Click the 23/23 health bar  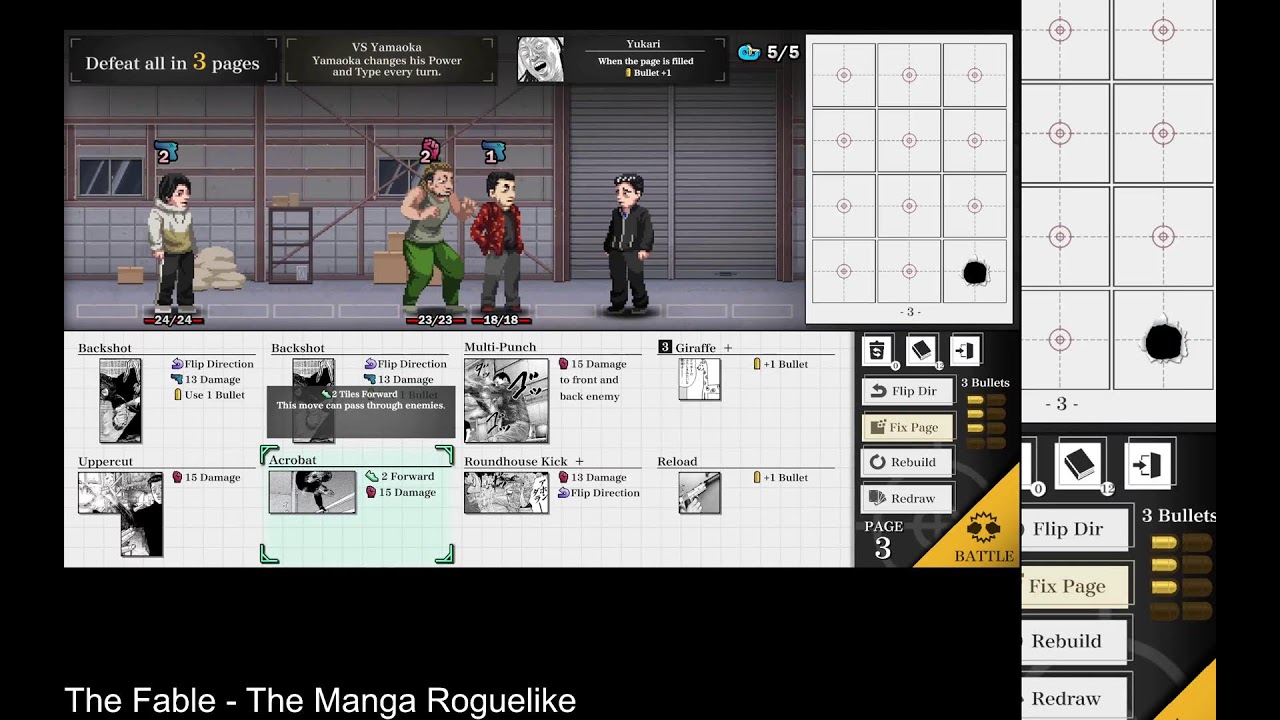point(435,320)
